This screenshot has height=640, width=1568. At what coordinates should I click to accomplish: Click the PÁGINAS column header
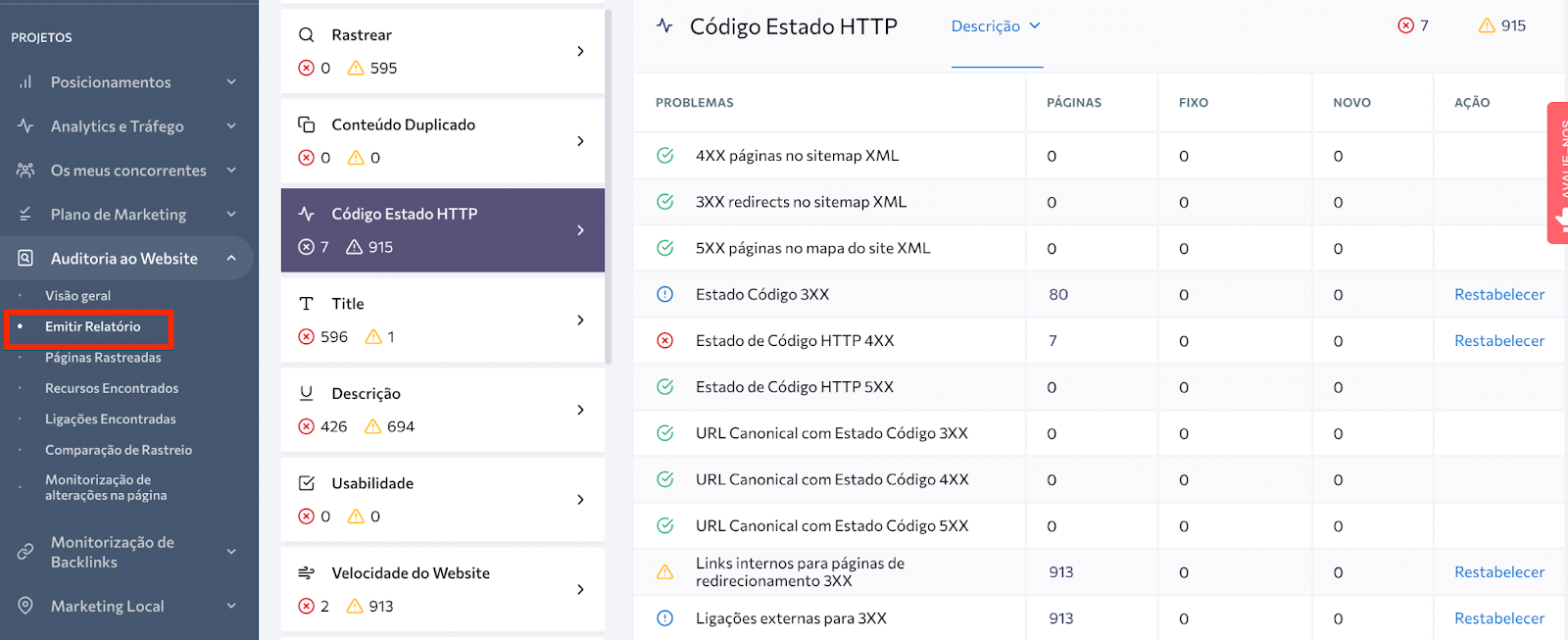coord(1074,102)
